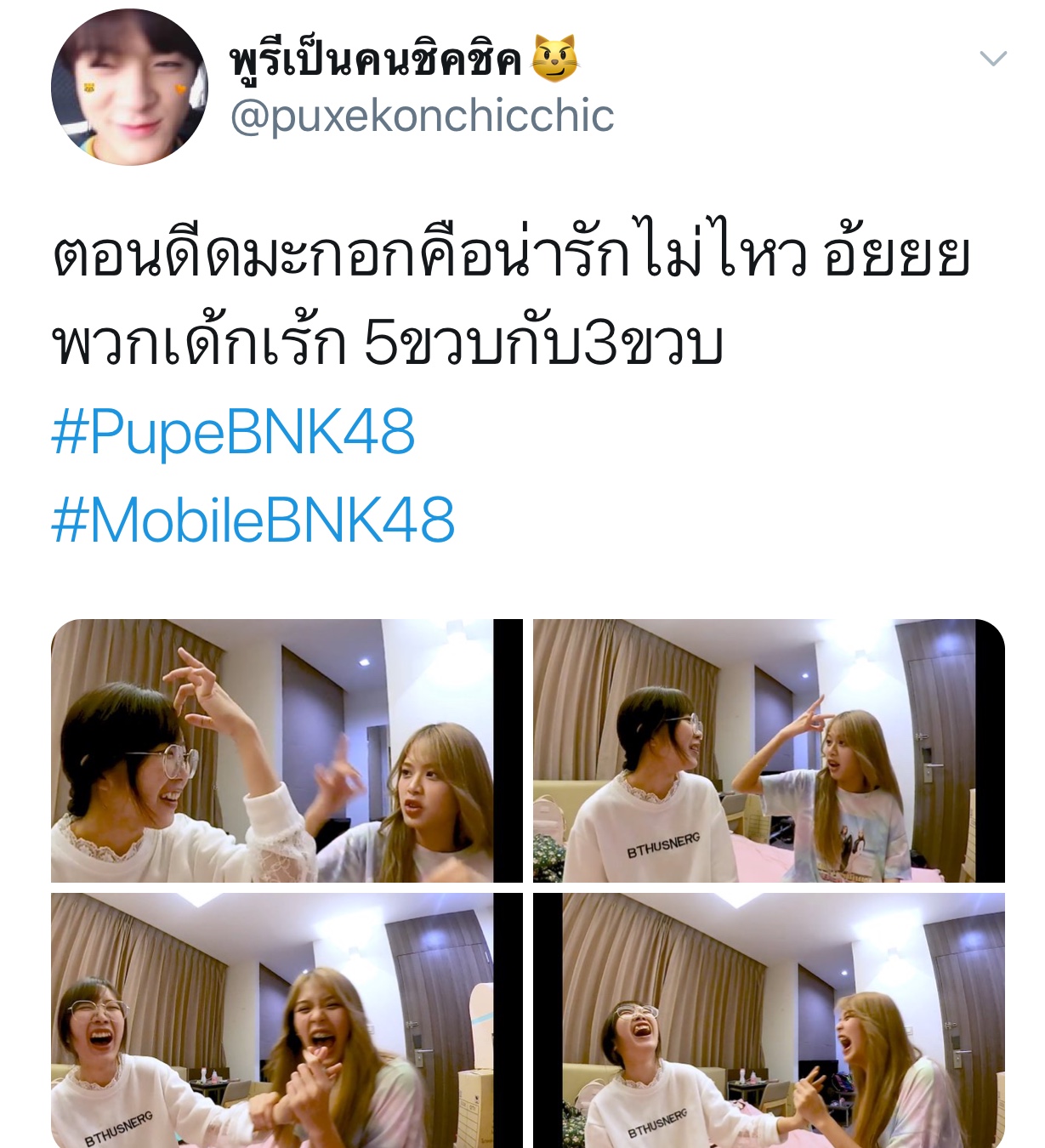Viewport: 1045px width, 1148px height.
Task: View the bottom-left laughing photo
Action: point(287,1020)
